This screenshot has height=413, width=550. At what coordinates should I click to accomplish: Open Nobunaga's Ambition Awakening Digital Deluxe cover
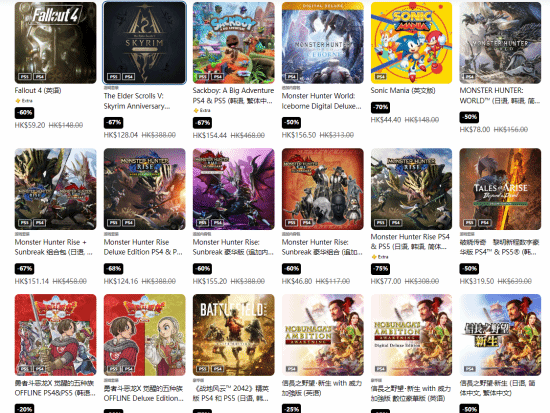coord(411,335)
